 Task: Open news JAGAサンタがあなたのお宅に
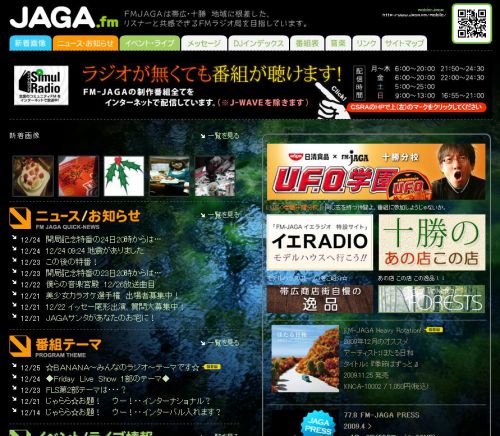[x=100, y=318]
